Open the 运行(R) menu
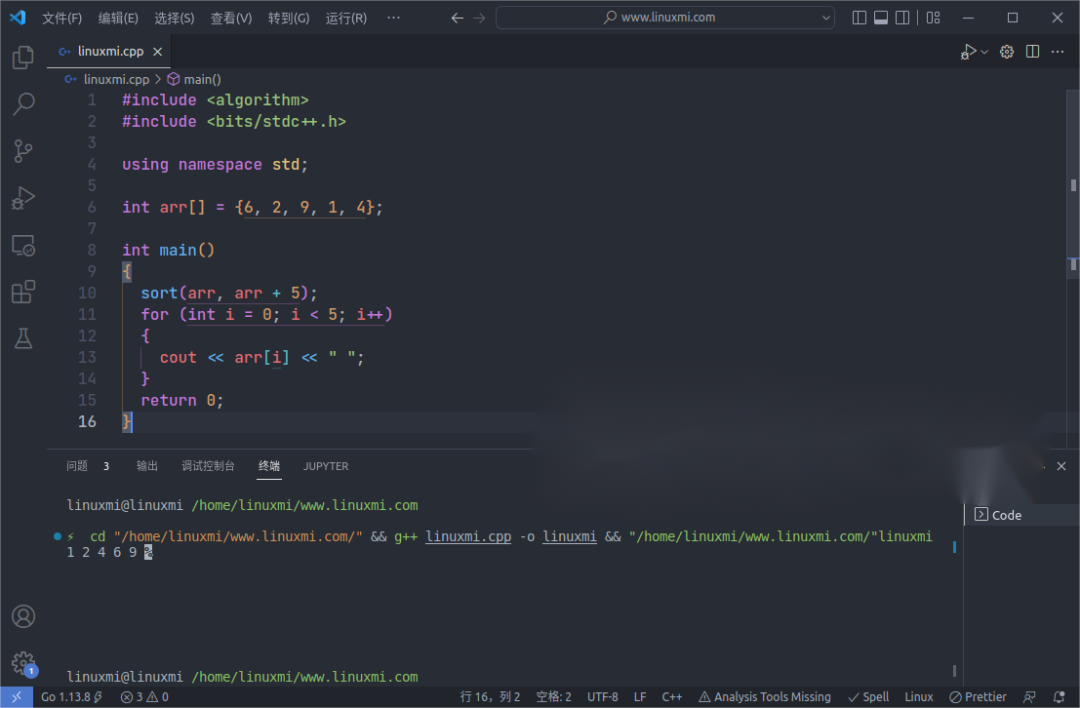 (346, 18)
